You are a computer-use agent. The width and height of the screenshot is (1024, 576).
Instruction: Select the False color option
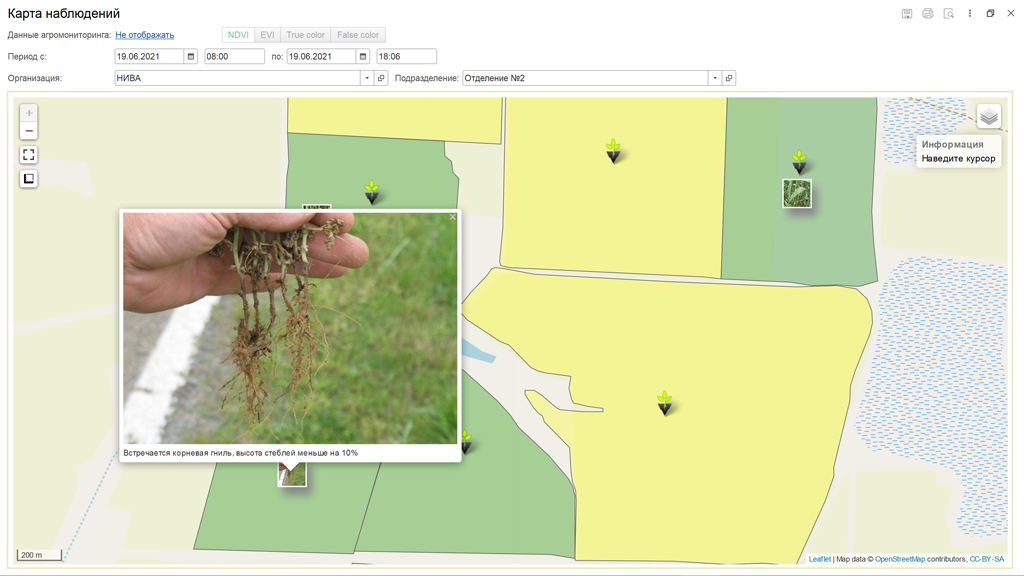click(357, 35)
